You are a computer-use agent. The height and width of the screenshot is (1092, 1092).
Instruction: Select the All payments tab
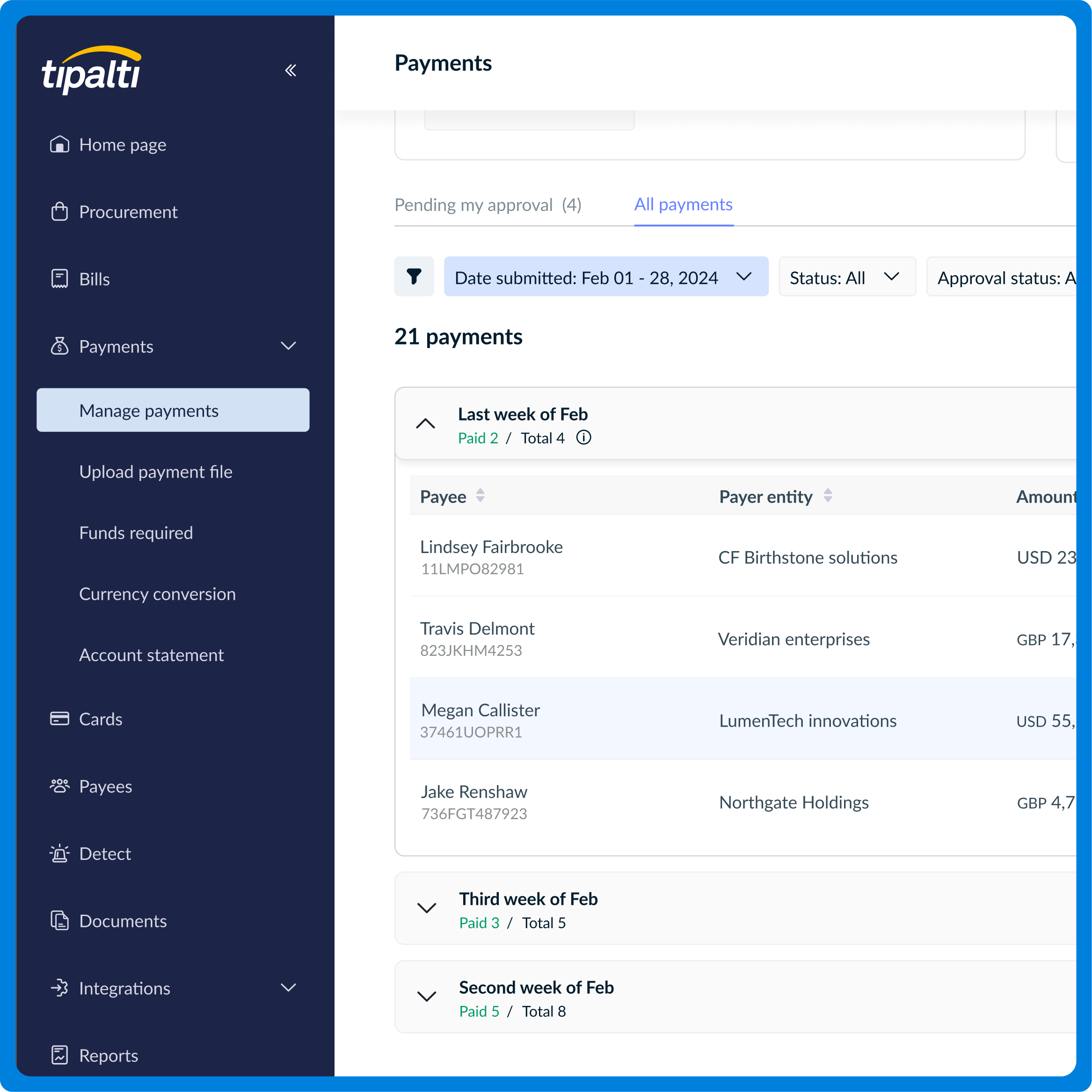click(683, 204)
